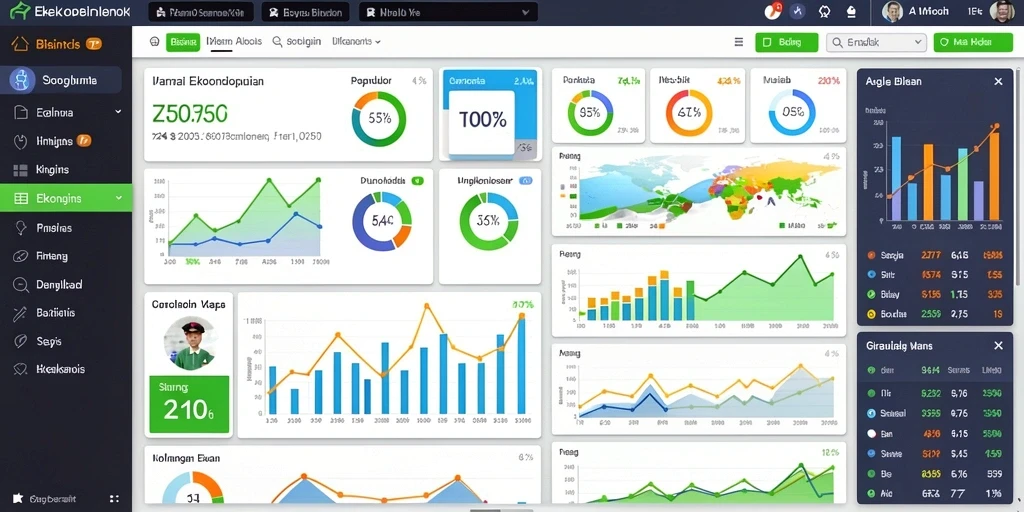This screenshot has width=1024, height=512.
Task: Open the Ulkanents dropdown in toolbar
Action: (x=356, y=41)
